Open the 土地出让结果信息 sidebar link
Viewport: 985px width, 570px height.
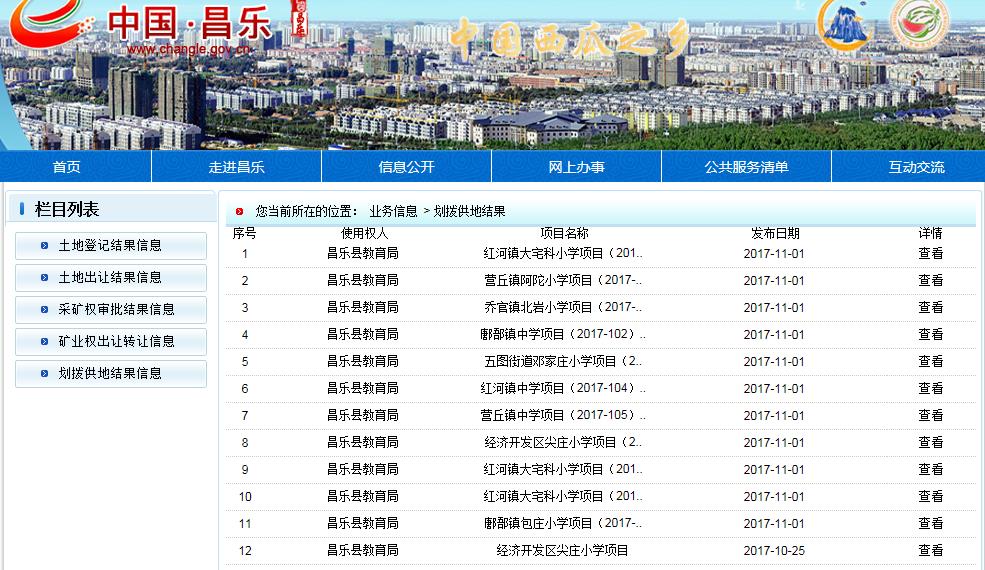click(110, 278)
